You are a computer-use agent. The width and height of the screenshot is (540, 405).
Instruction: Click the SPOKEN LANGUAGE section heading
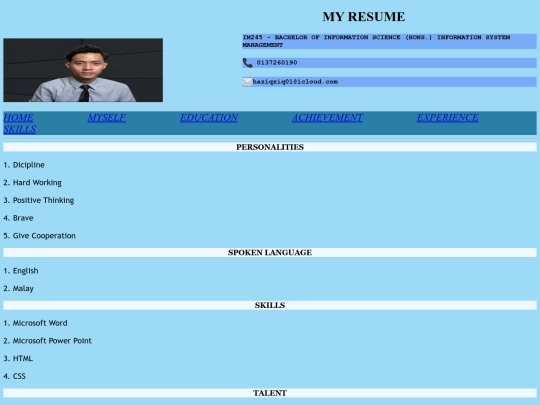click(x=270, y=252)
